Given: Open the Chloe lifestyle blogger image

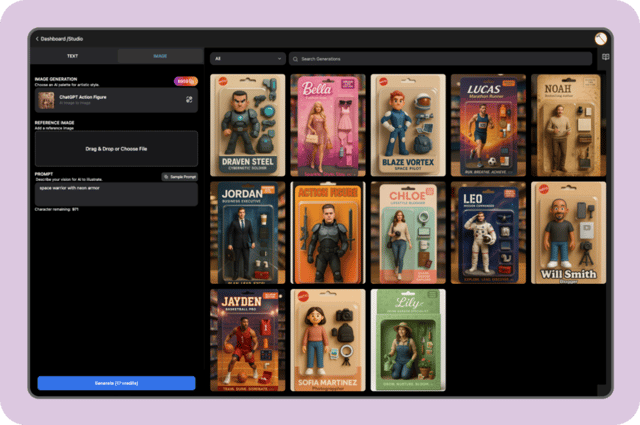Looking at the screenshot, I should [x=408, y=233].
